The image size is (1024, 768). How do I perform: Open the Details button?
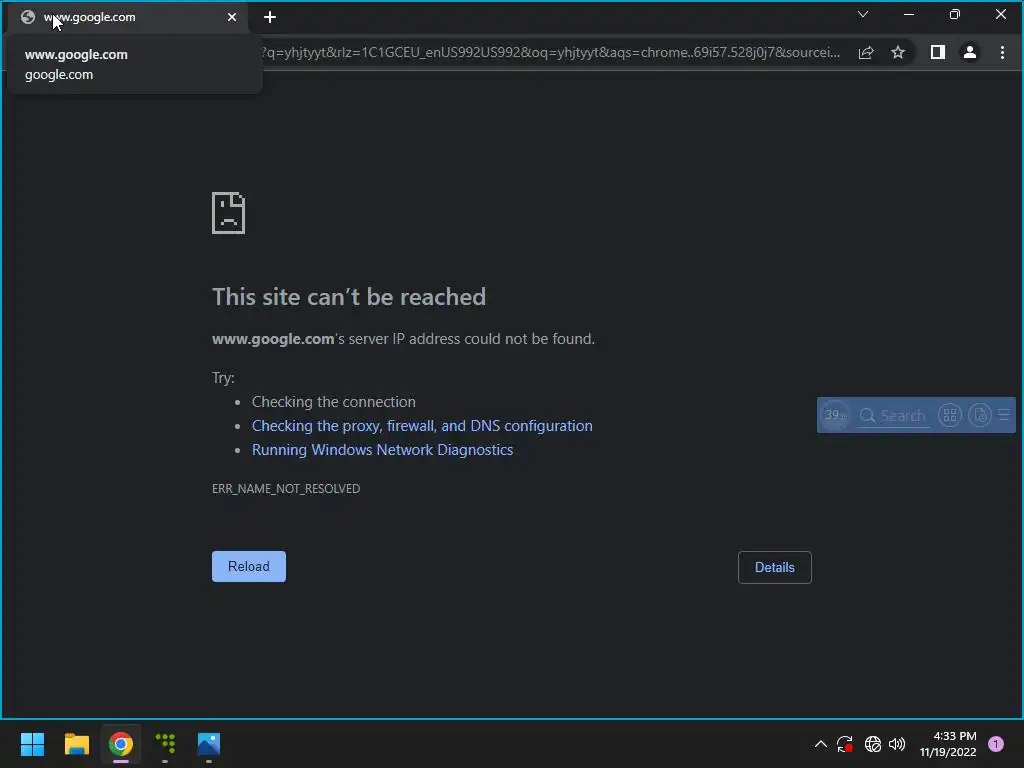click(x=775, y=568)
